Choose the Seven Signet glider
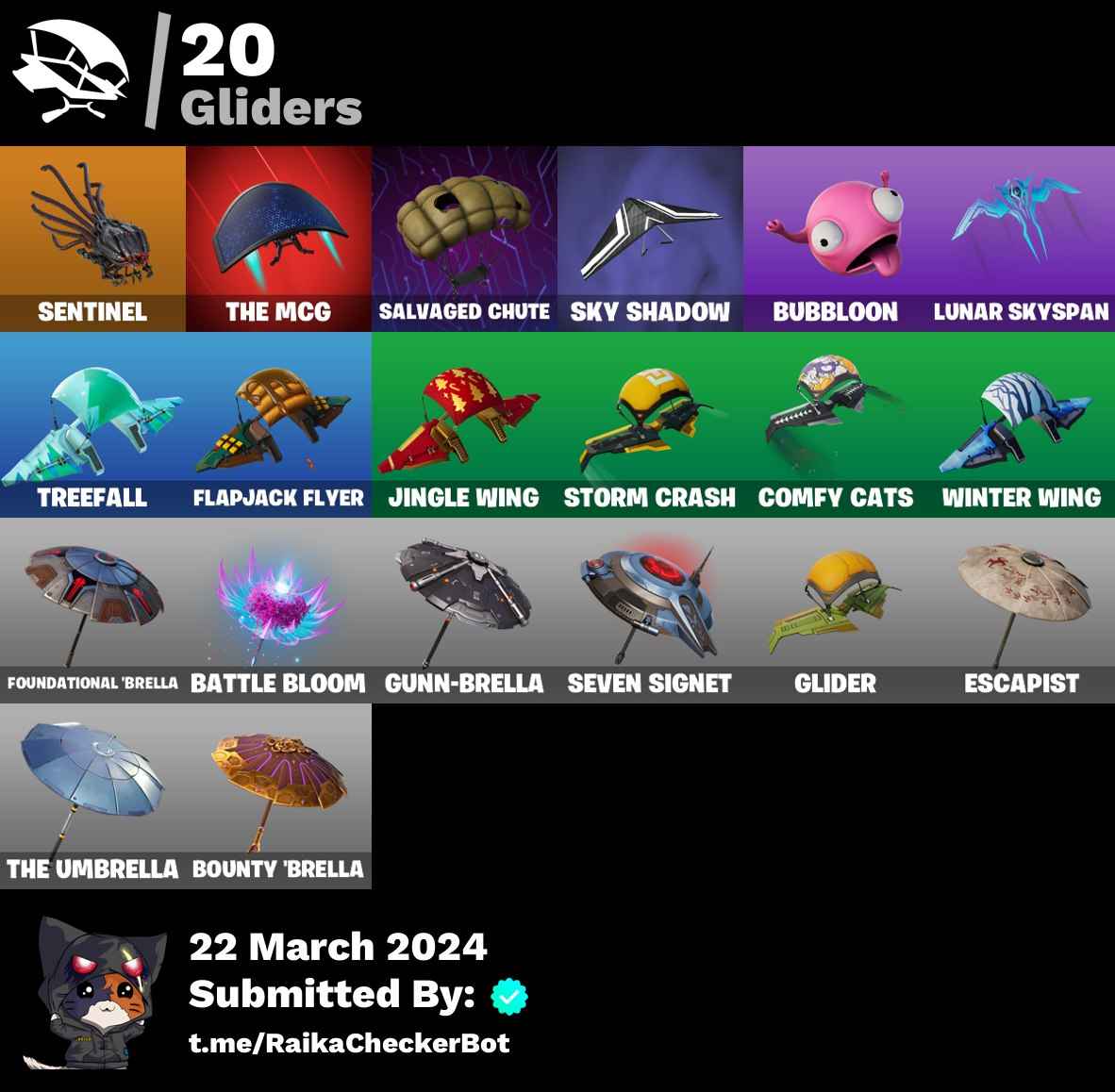 pyautogui.click(x=650, y=611)
